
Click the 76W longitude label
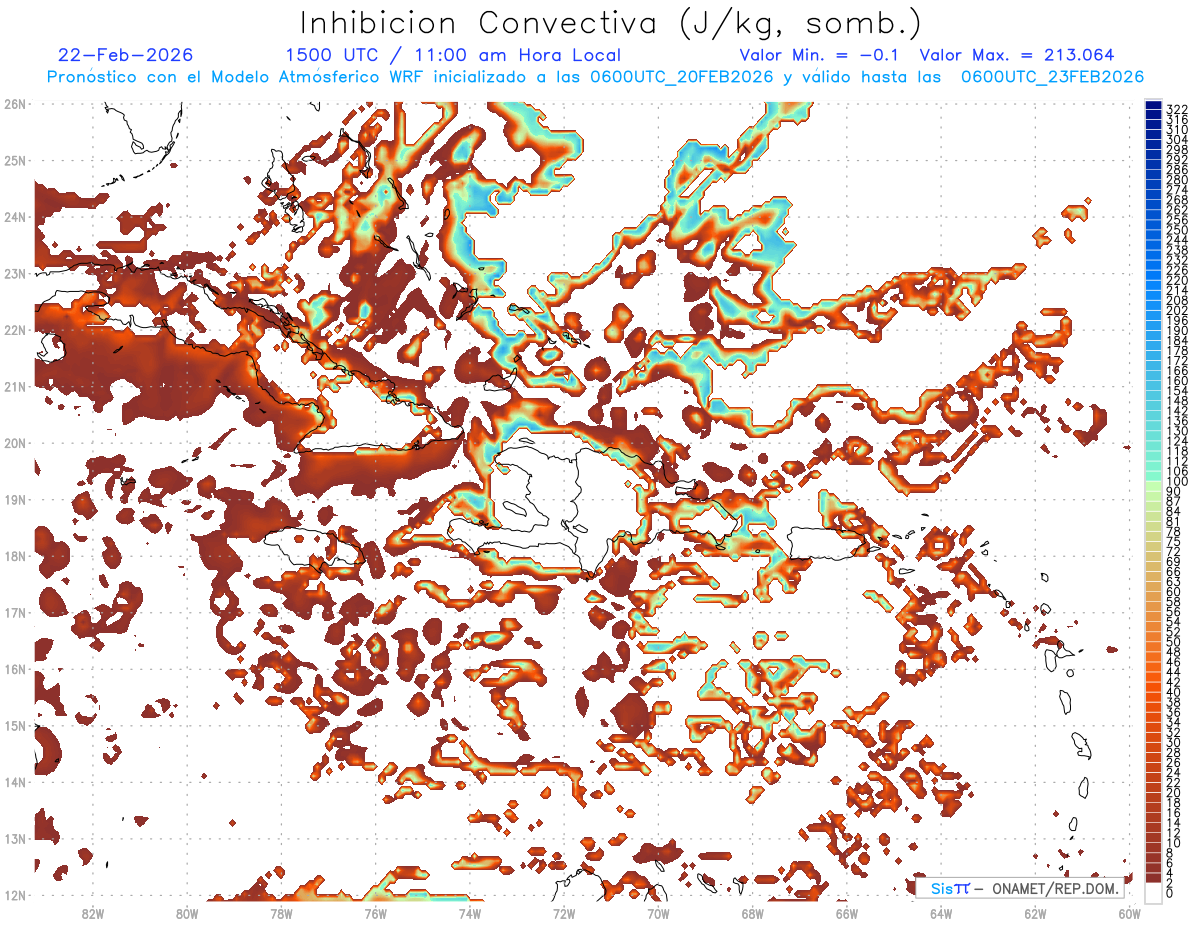(x=375, y=913)
